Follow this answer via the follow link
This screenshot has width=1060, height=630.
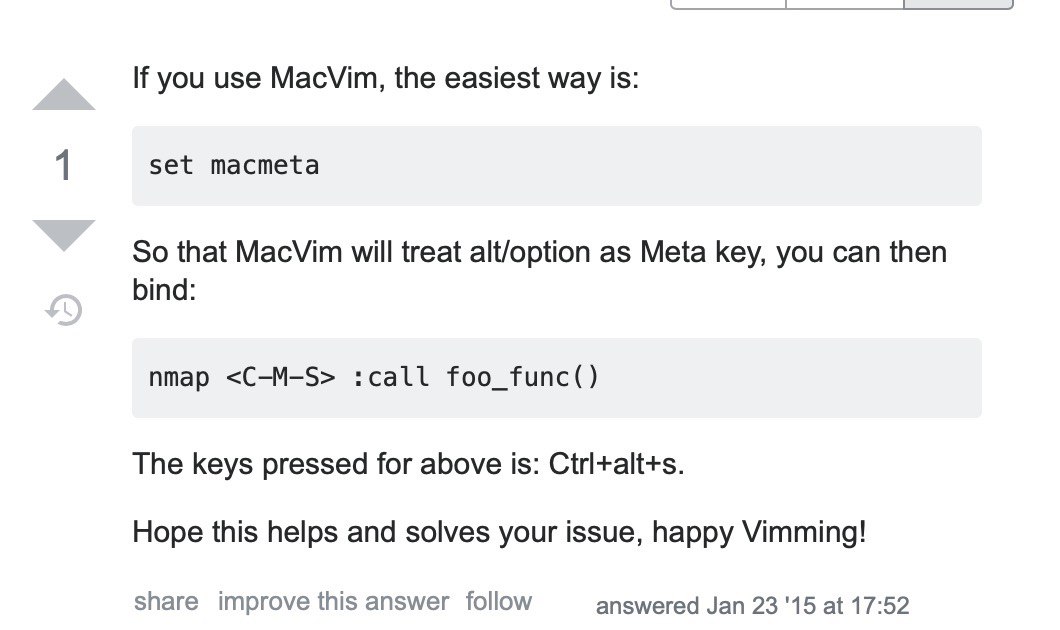coord(499,601)
